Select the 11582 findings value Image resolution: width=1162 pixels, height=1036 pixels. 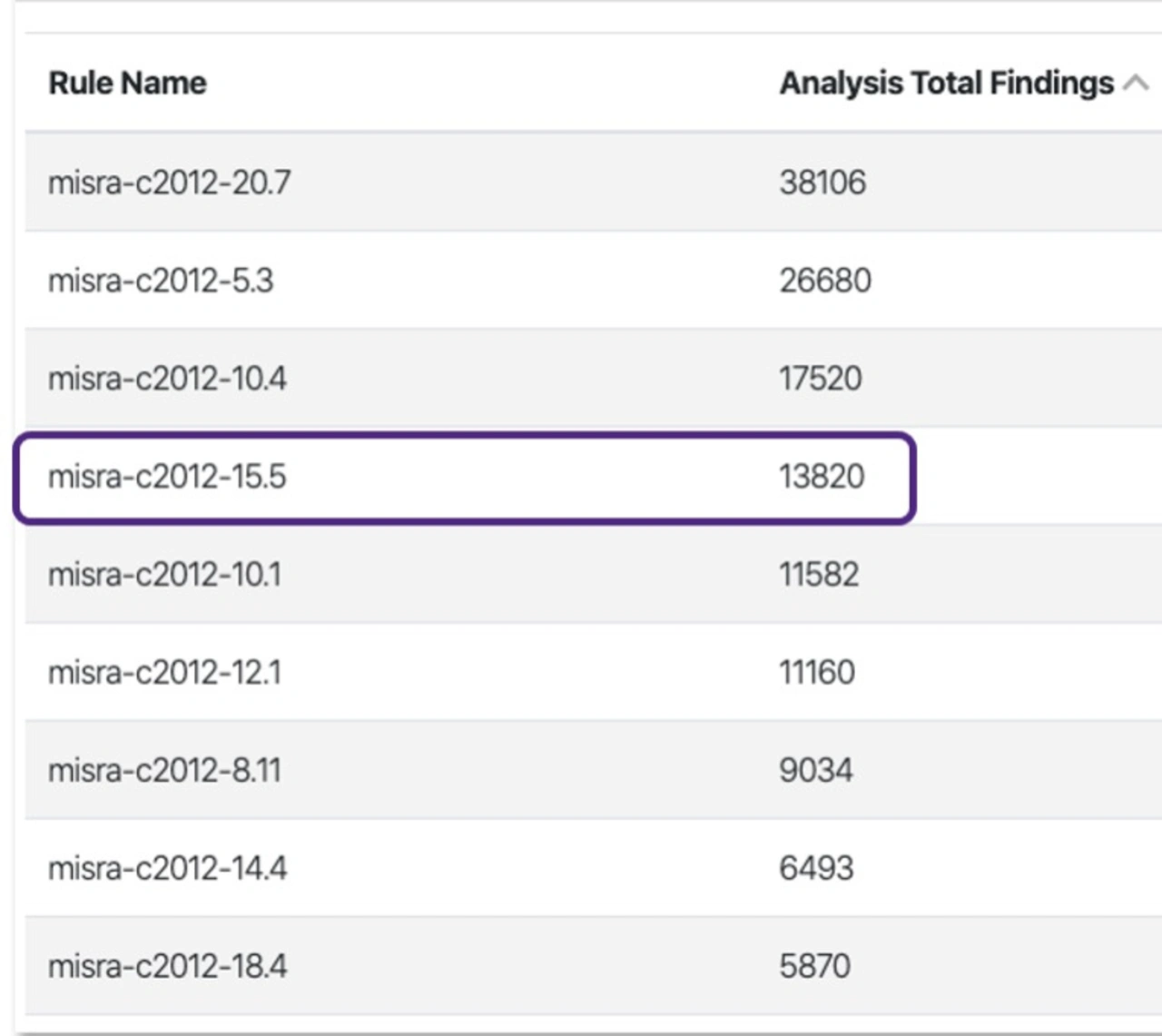818,575
